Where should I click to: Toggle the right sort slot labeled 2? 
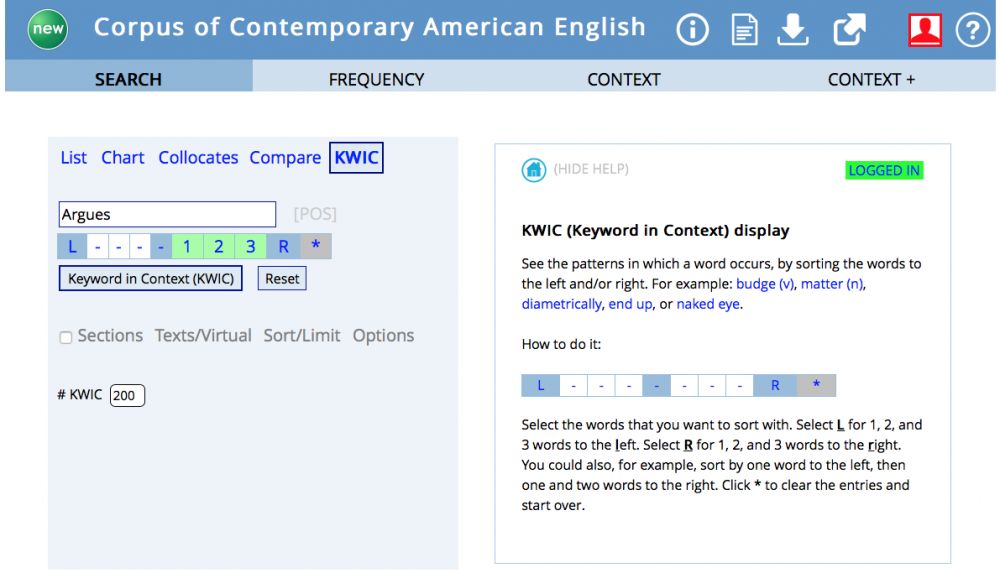pos(219,246)
